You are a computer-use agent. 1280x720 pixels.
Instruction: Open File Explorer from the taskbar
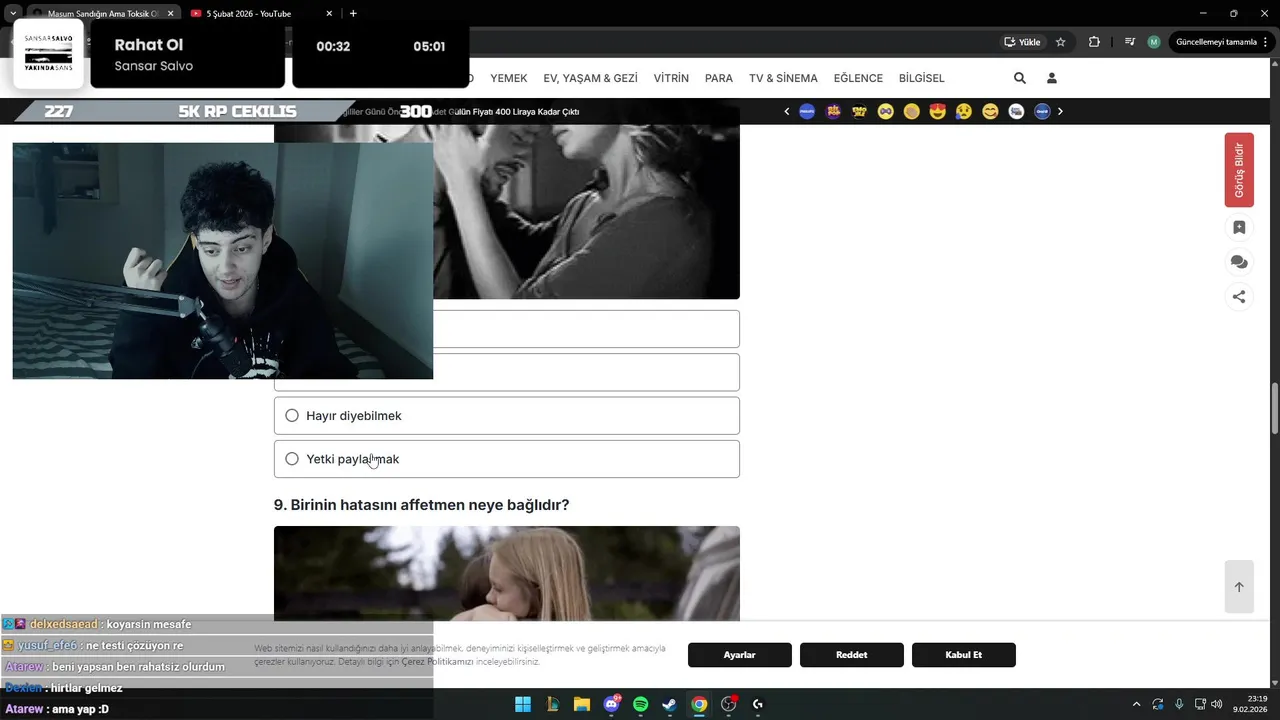[x=582, y=704]
